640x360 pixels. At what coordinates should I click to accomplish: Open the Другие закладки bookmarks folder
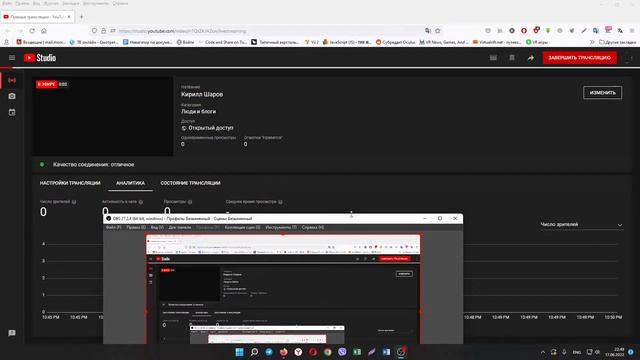(617, 42)
